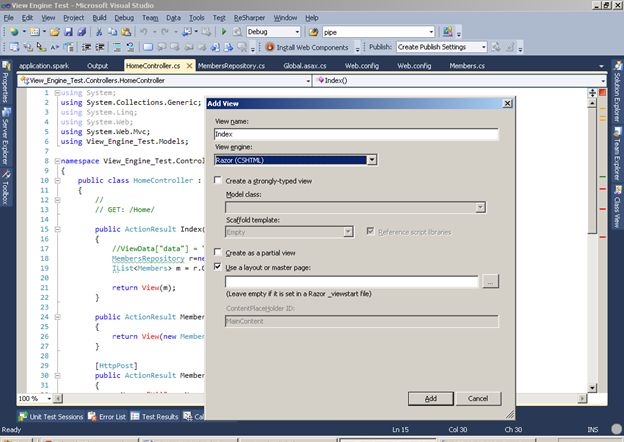The image size is (624, 442).
Task: Click the Add button in dialog
Action: 430,398
